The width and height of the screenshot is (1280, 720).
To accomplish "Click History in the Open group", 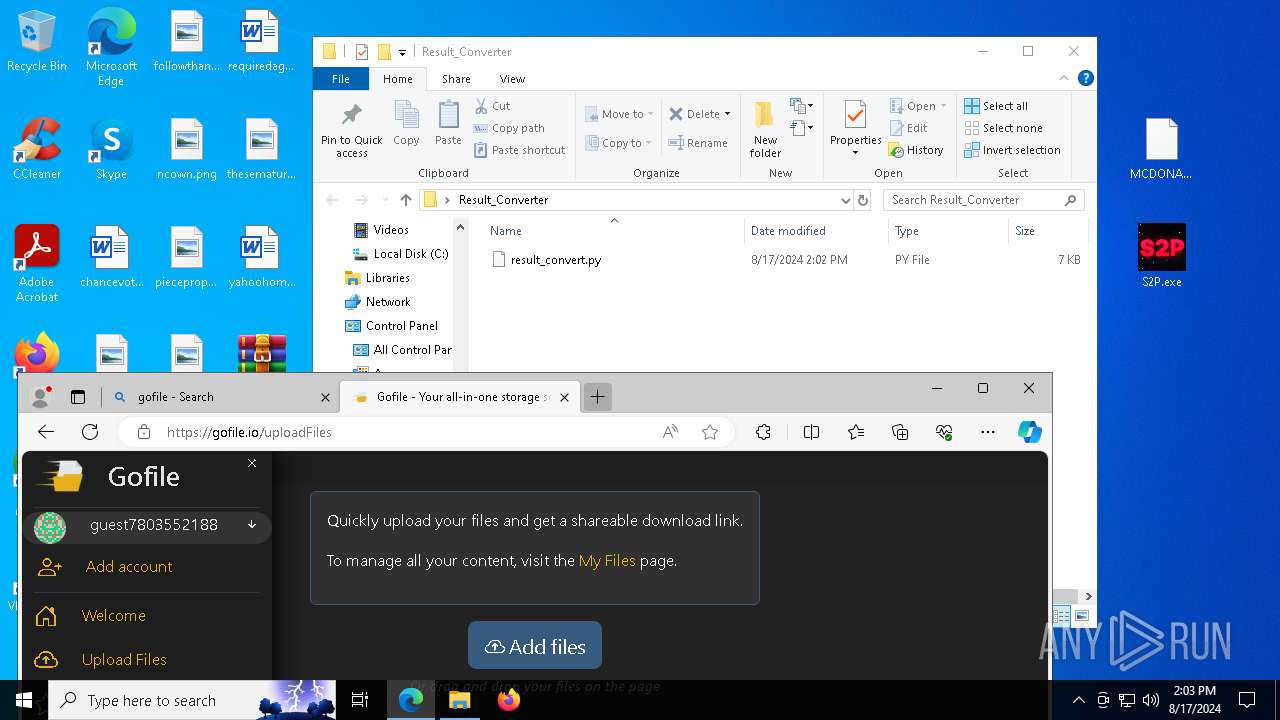I will pyautogui.click(x=916, y=150).
